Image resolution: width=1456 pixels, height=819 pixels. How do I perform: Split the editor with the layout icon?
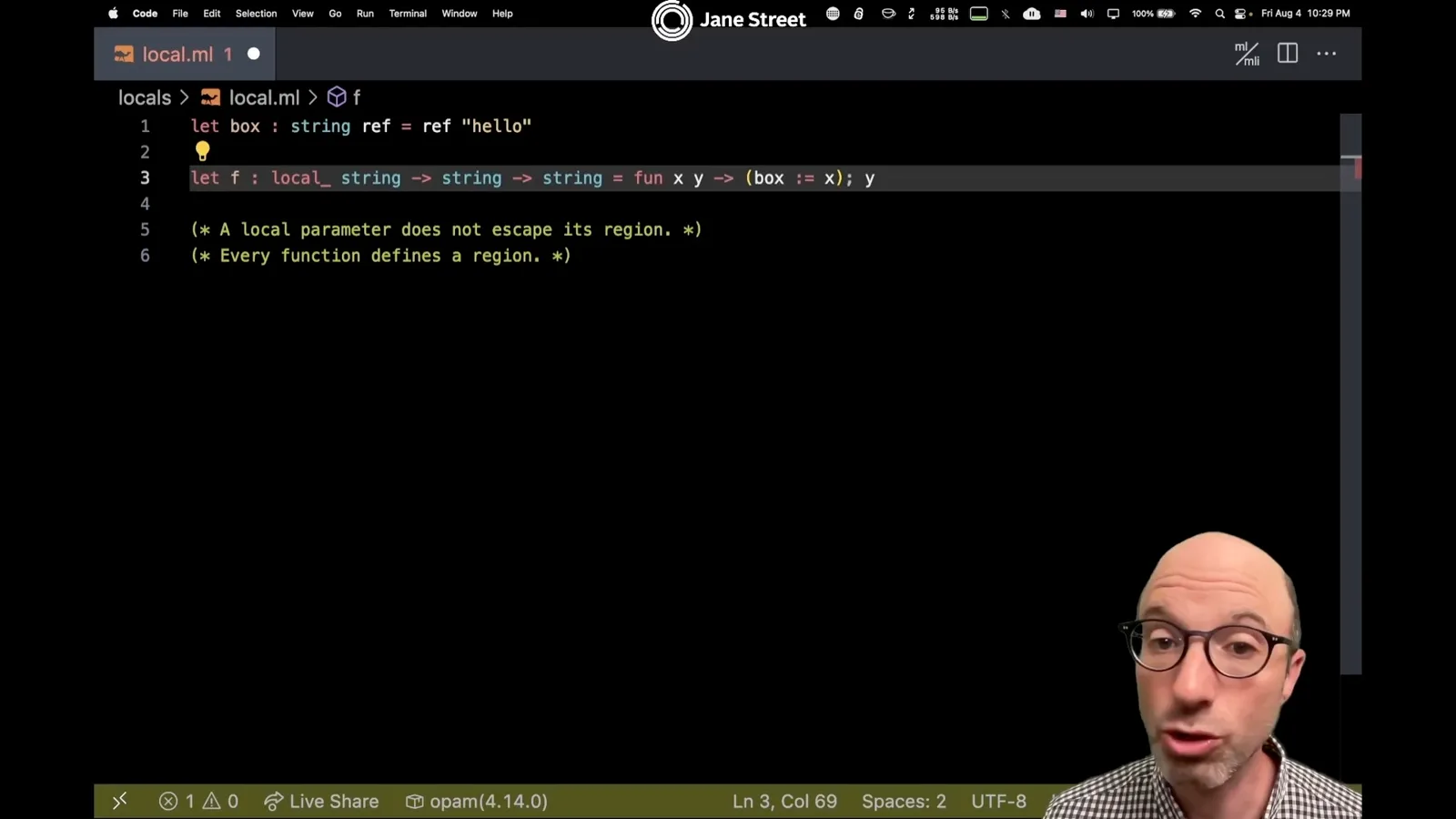[1288, 54]
